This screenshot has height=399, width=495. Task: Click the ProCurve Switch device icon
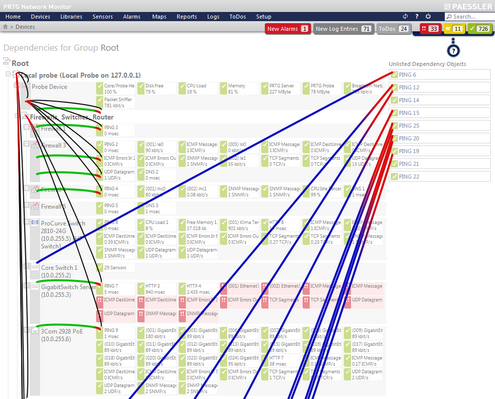[35, 222]
